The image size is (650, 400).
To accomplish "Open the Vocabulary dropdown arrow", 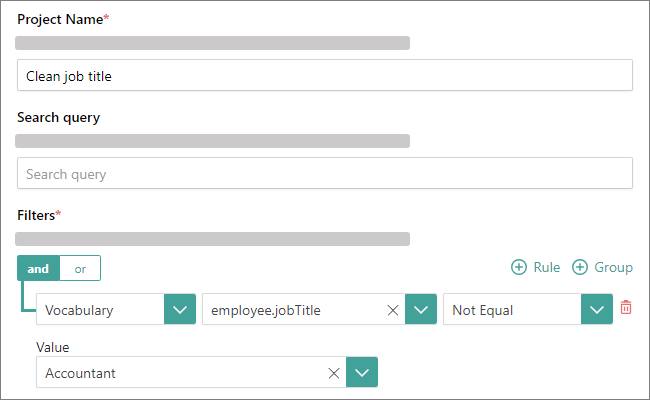I will point(179,310).
